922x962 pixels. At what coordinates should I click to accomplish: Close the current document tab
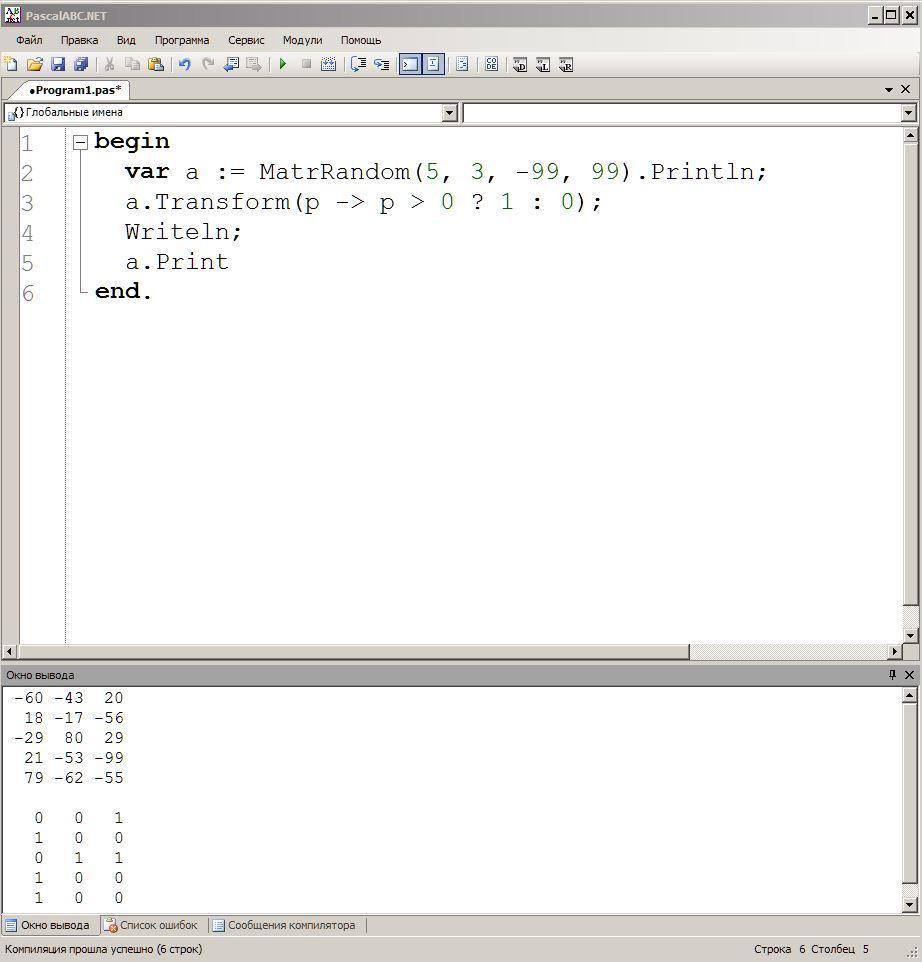point(905,89)
